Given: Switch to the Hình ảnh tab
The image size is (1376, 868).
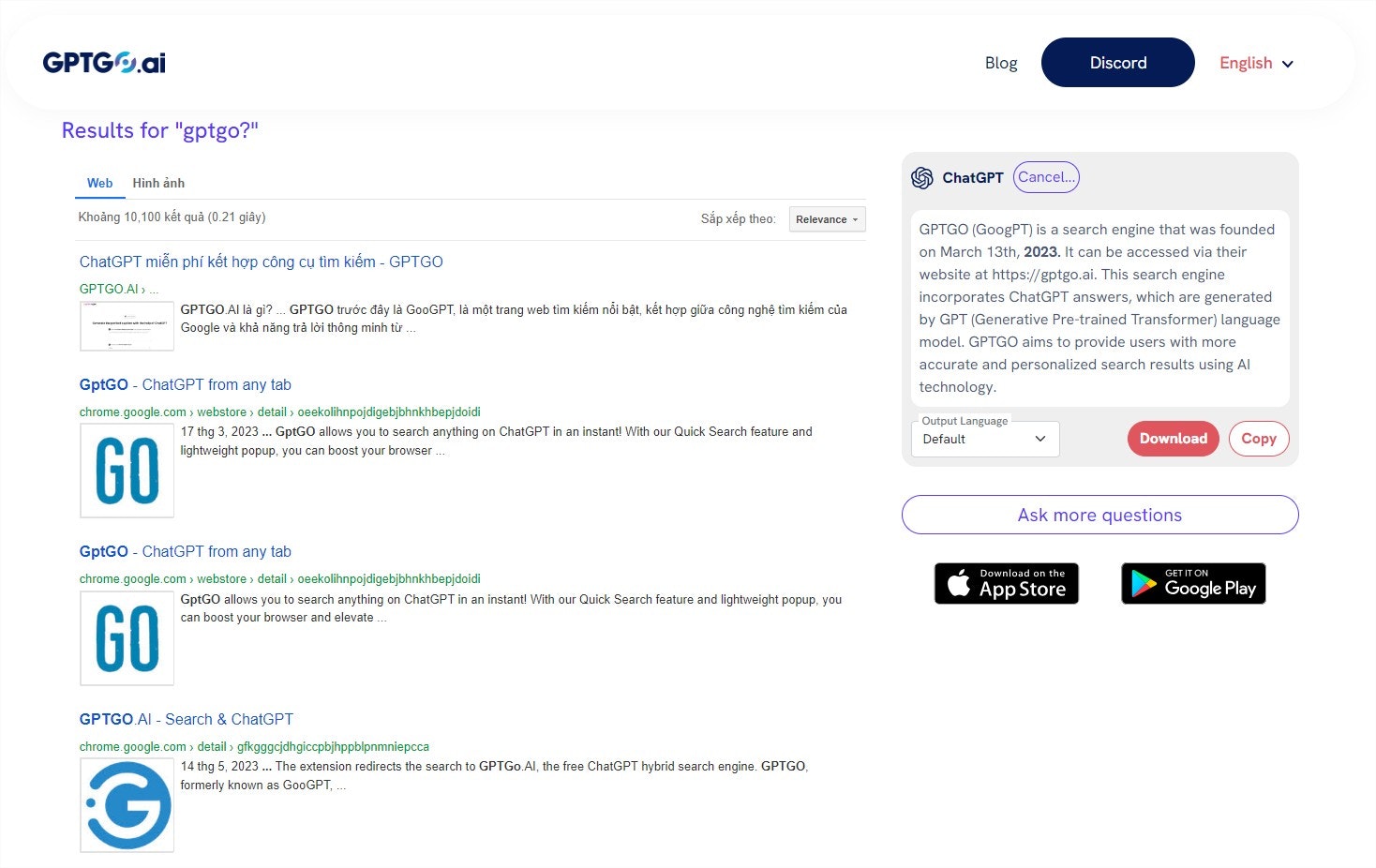Looking at the screenshot, I should (158, 183).
